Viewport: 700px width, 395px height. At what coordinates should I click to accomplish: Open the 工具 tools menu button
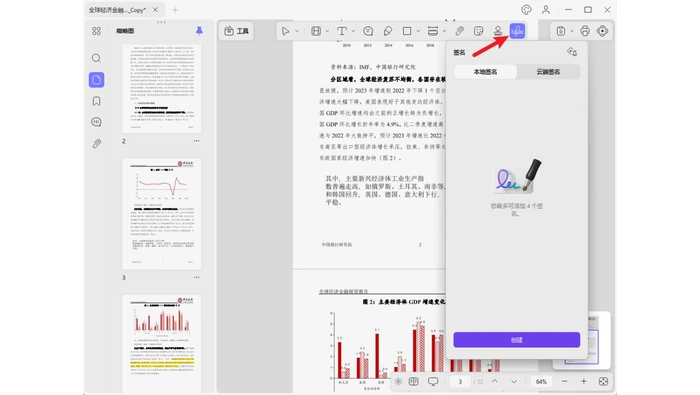pyautogui.click(x=237, y=31)
